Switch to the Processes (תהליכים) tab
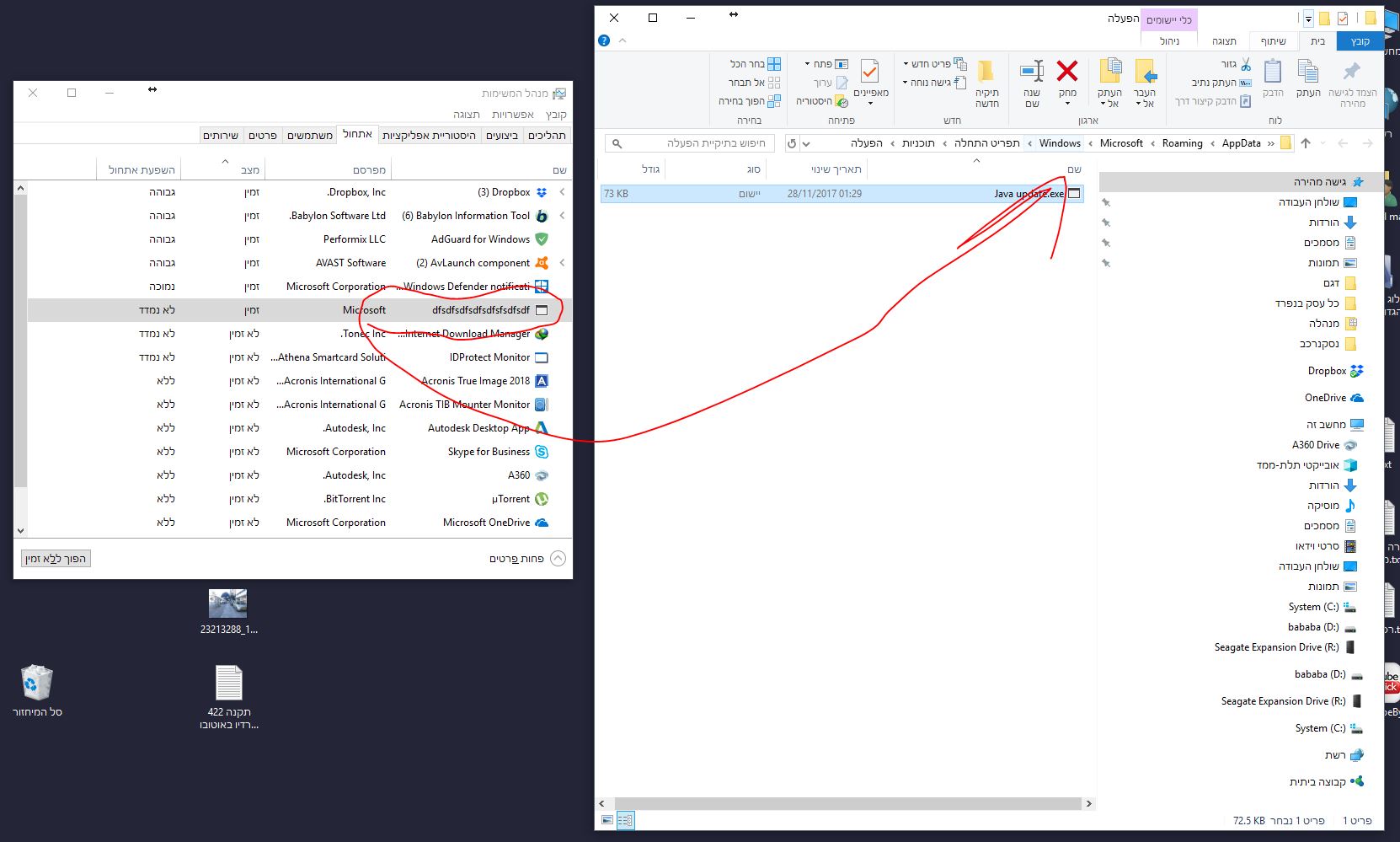1400x842 pixels. [547, 135]
